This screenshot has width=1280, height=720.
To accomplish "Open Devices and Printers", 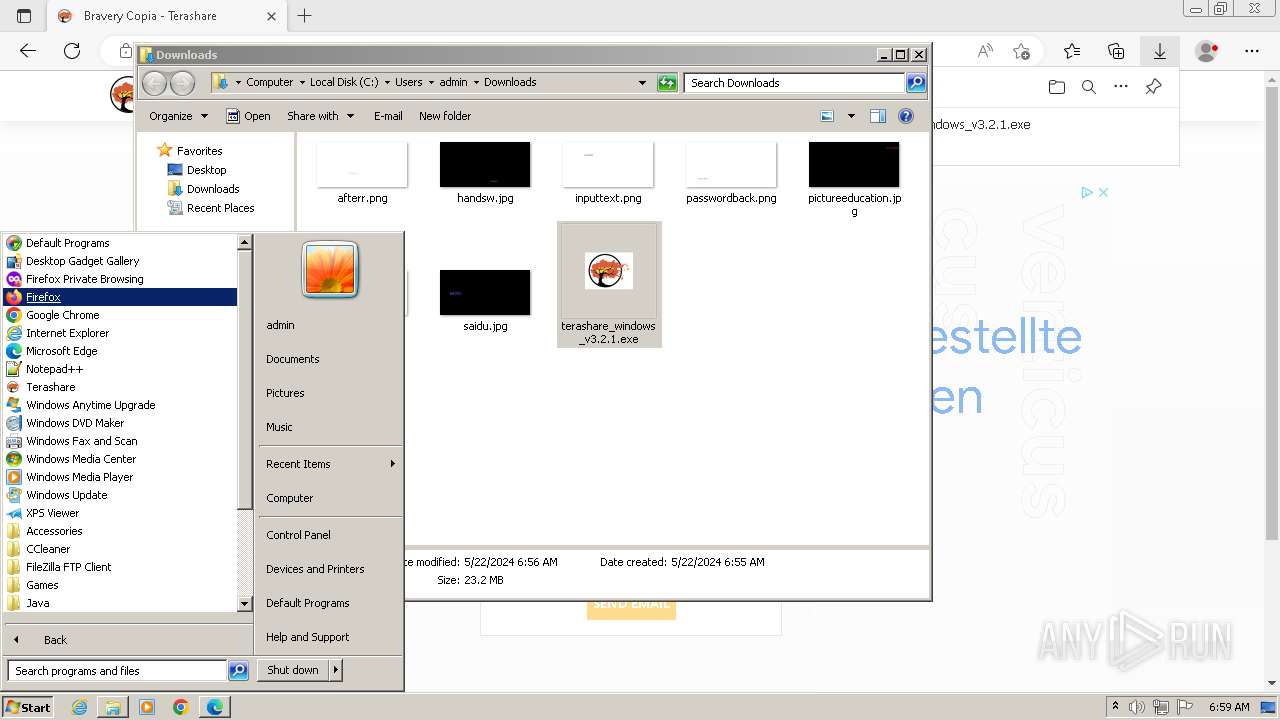I will (330, 569).
